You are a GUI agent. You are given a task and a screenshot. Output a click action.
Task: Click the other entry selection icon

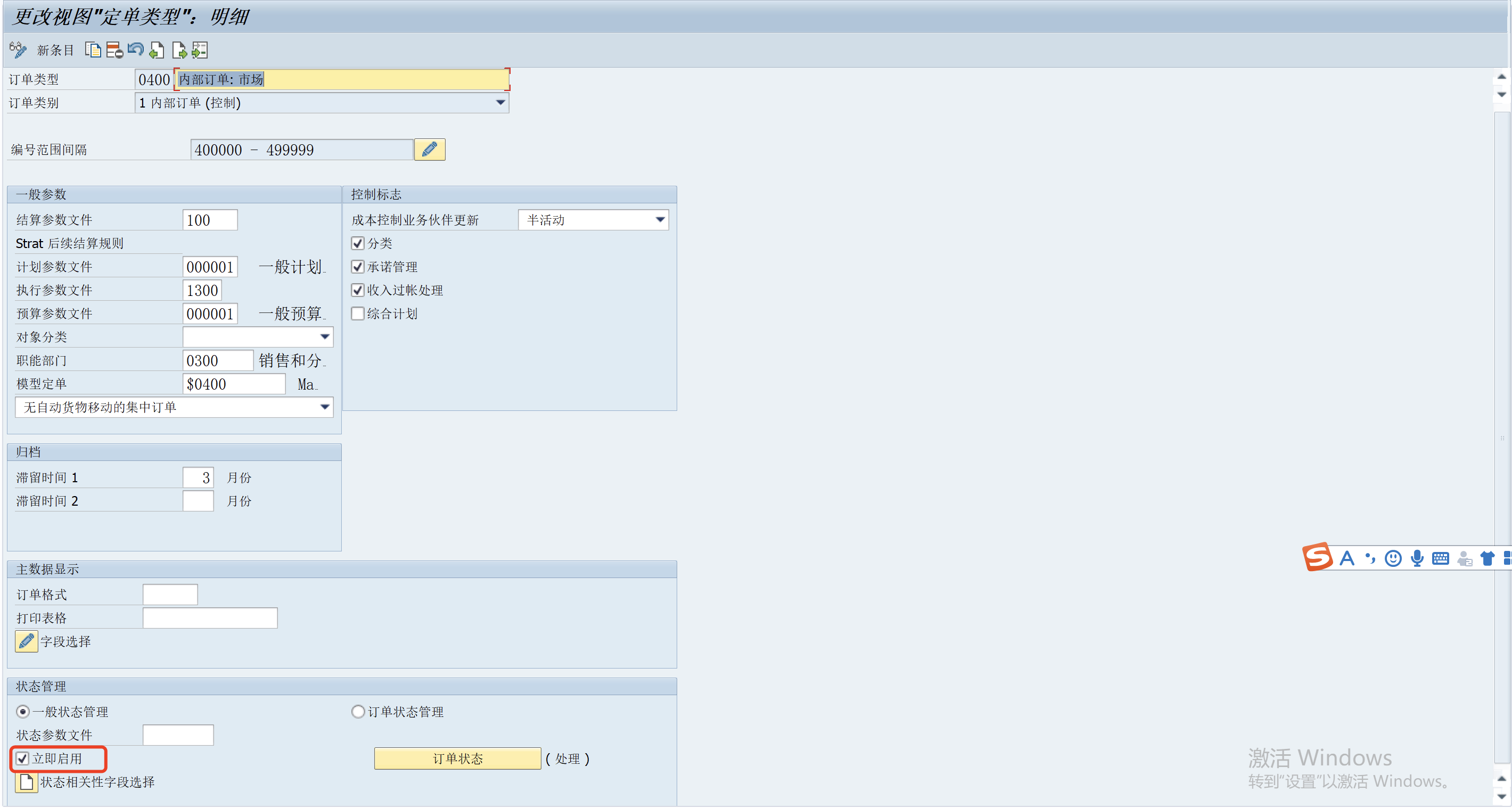200,50
